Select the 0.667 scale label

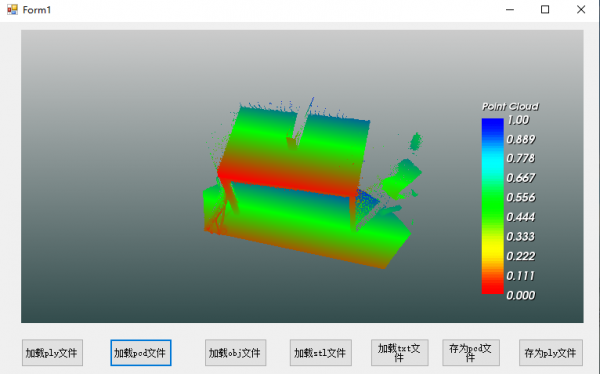[520, 178]
